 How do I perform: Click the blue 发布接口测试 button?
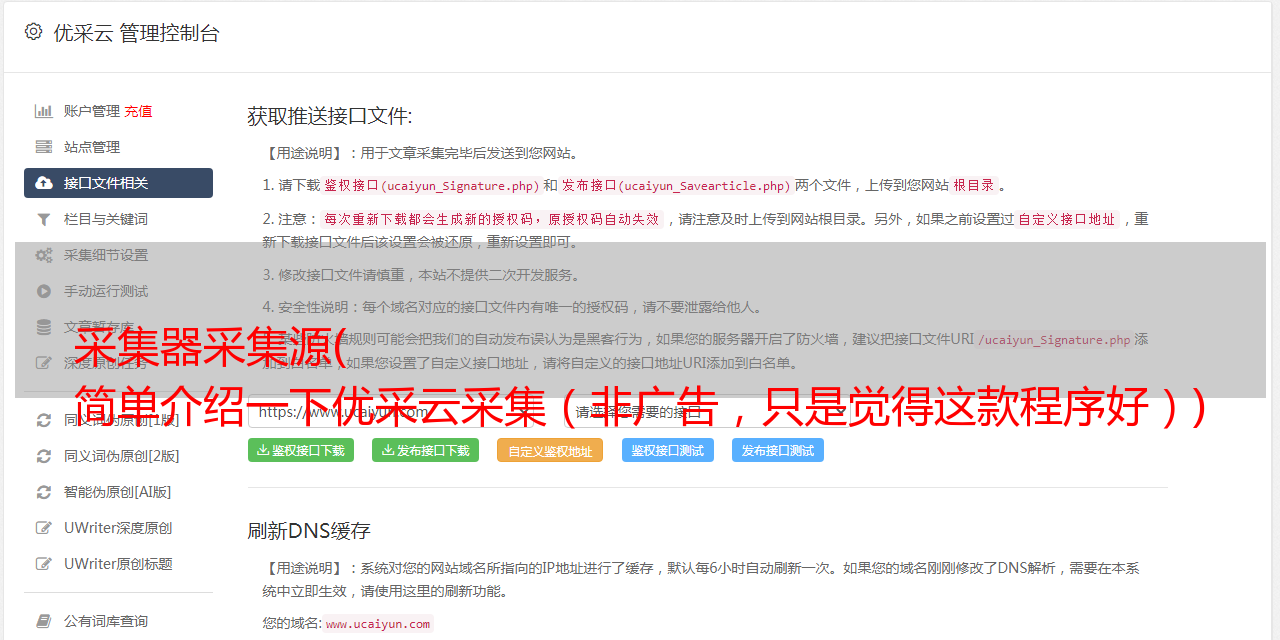[x=778, y=450]
